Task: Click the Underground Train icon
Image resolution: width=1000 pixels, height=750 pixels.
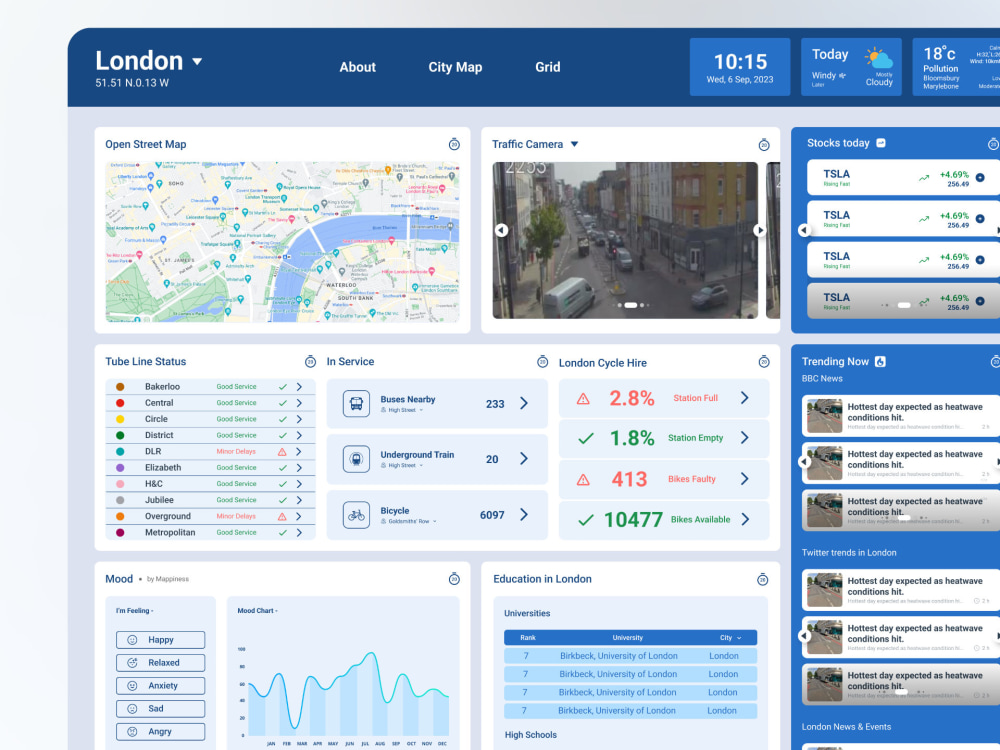Action: pos(356,459)
